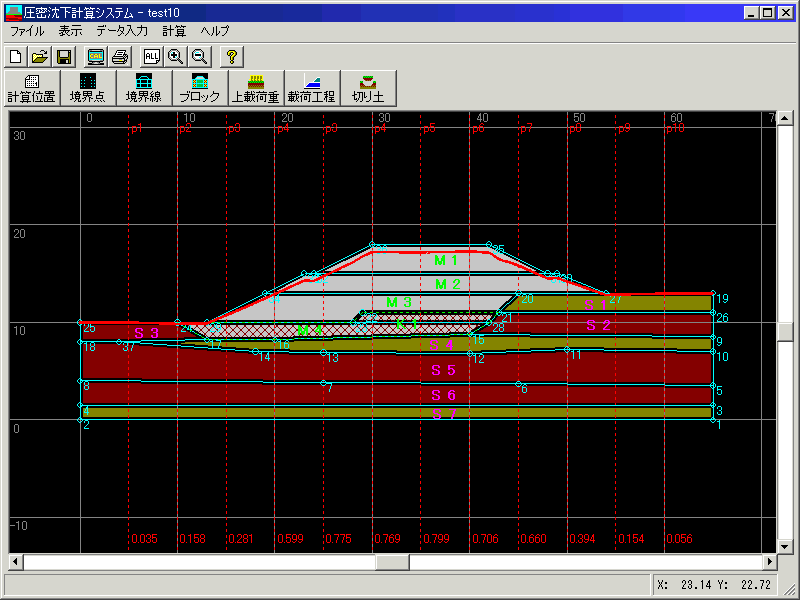This screenshot has width=800, height=600.
Task: Save using the floppy disk icon
Action: [63, 56]
